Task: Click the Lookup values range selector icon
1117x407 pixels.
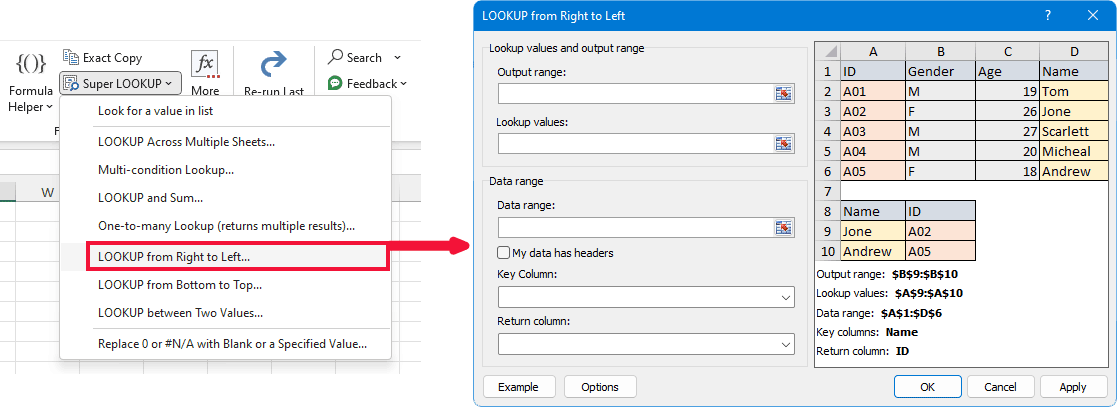Action: [783, 143]
